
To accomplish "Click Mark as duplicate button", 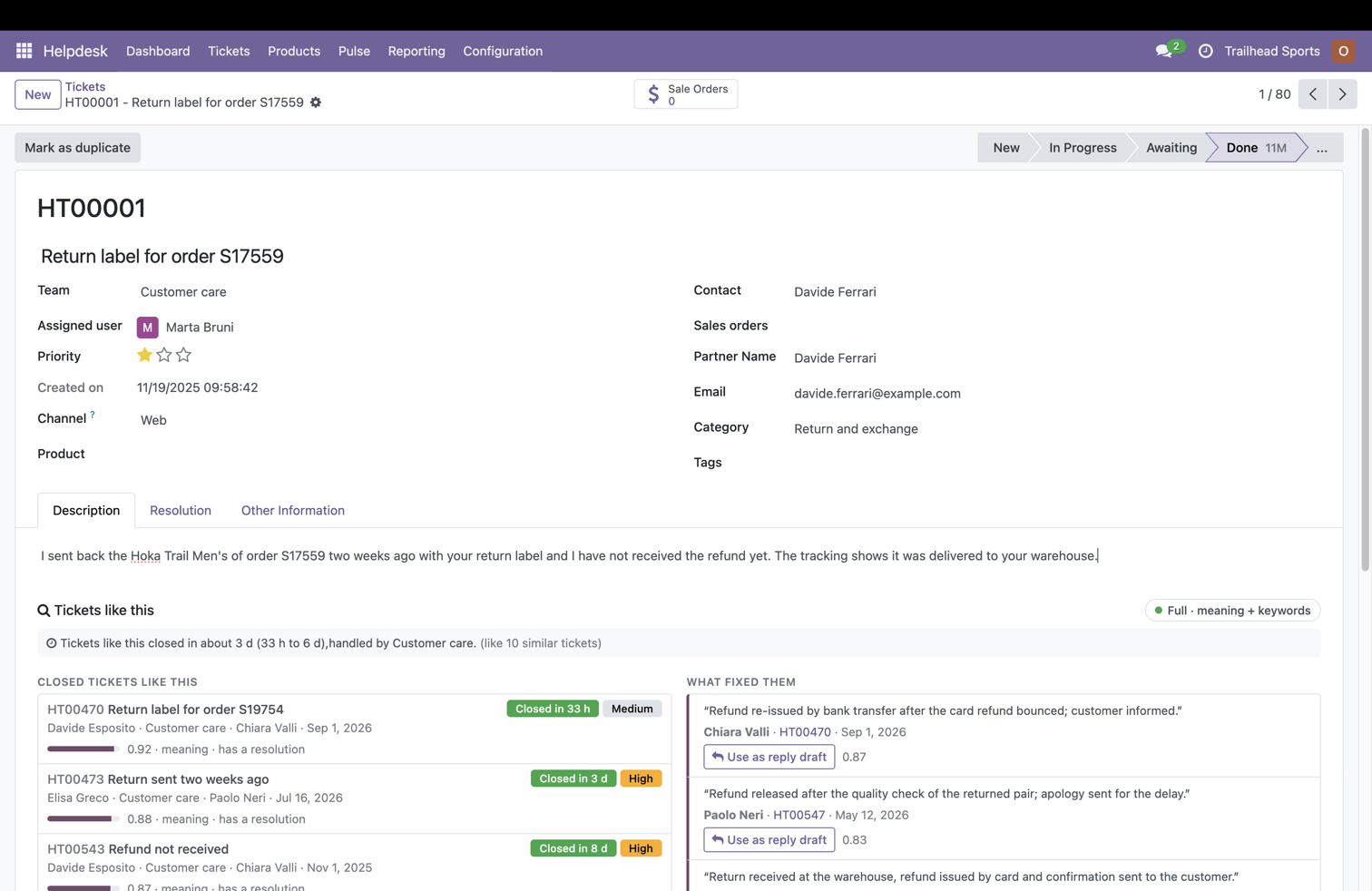I will coord(77,148).
